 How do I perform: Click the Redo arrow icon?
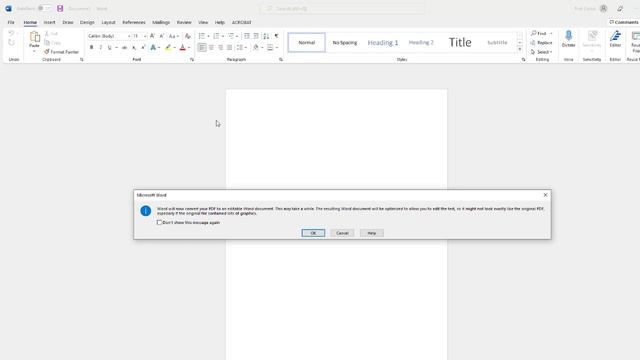click(11, 42)
